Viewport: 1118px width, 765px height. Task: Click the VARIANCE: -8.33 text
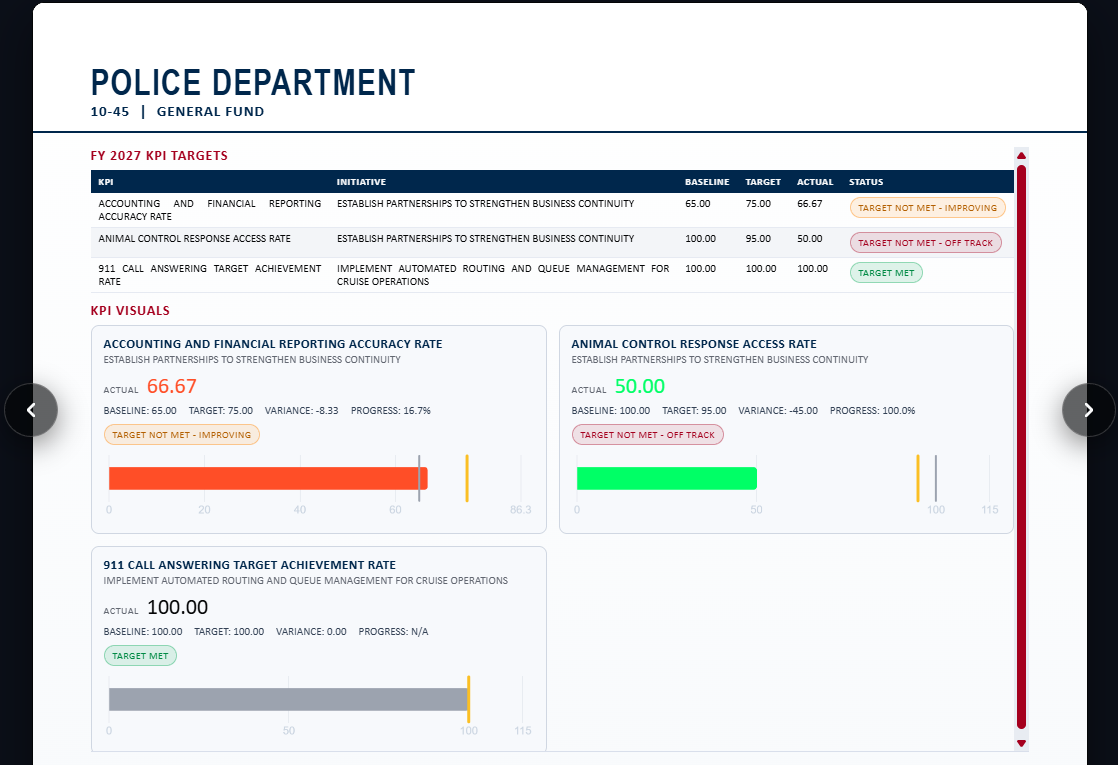[302, 411]
